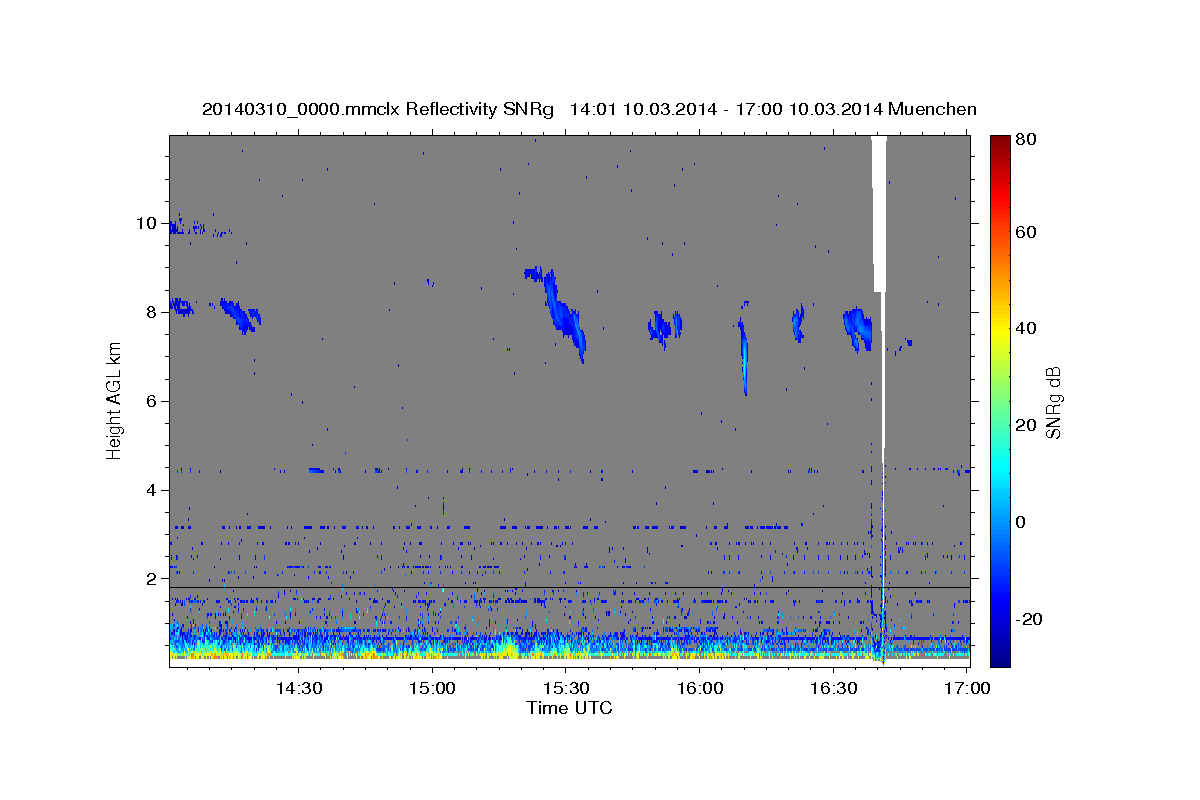Click colorbar value 0

coord(1021,522)
